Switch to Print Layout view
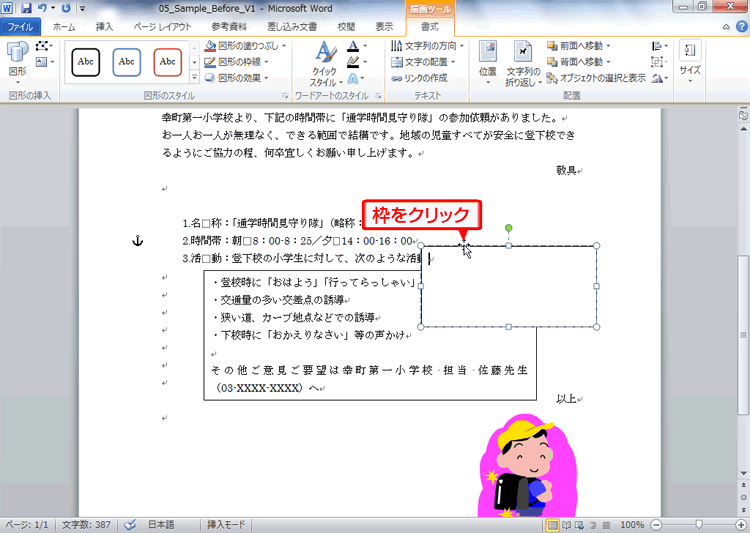 pyautogui.click(x=552, y=525)
